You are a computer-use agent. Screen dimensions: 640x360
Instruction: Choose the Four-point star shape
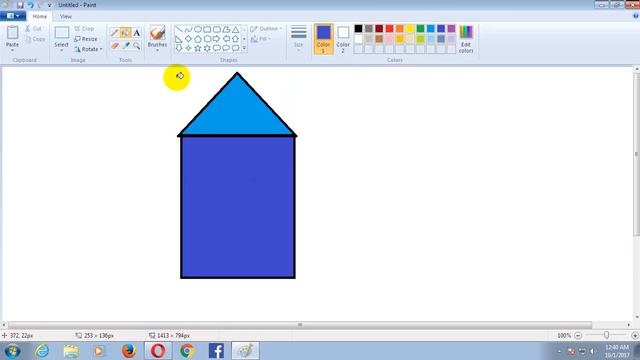tap(188, 48)
